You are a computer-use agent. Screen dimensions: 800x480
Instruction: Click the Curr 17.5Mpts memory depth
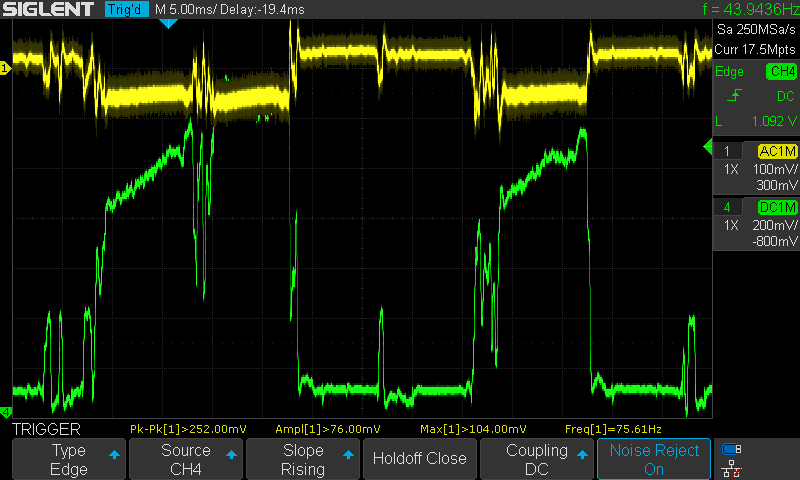(x=755, y=49)
